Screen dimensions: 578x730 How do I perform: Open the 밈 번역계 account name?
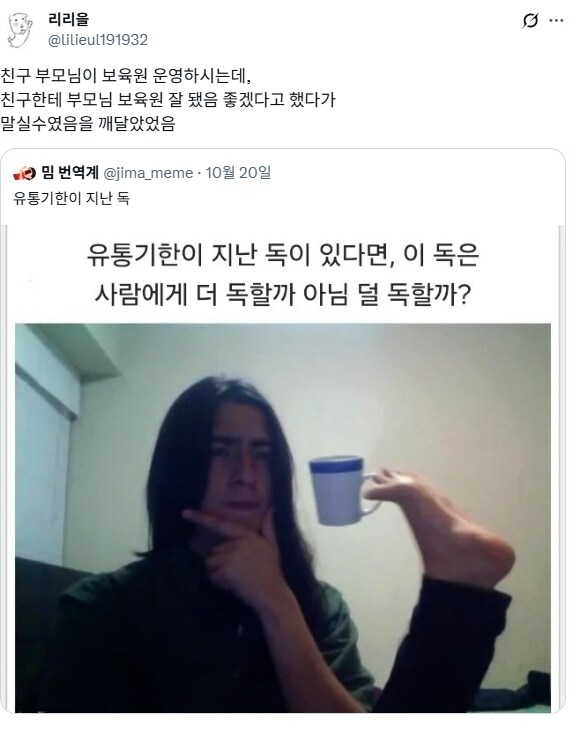pyautogui.click(x=70, y=173)
